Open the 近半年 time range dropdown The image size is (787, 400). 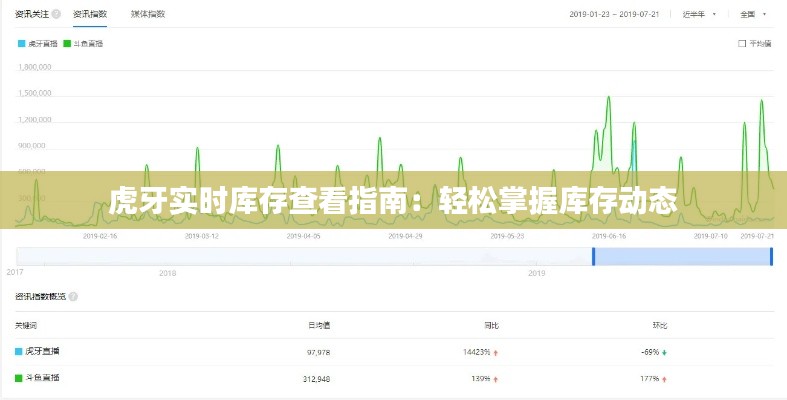(x=699, y=14)
